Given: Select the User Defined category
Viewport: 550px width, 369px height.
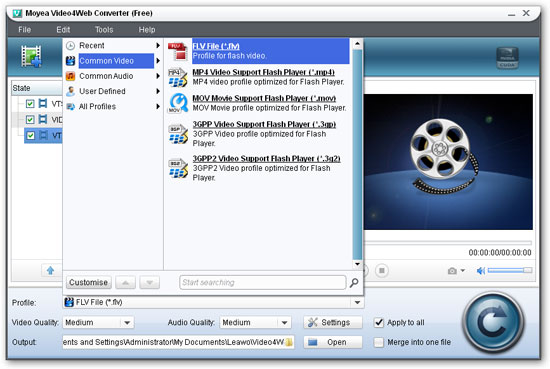Looking at the screenshot, I should tap(102, 91).
